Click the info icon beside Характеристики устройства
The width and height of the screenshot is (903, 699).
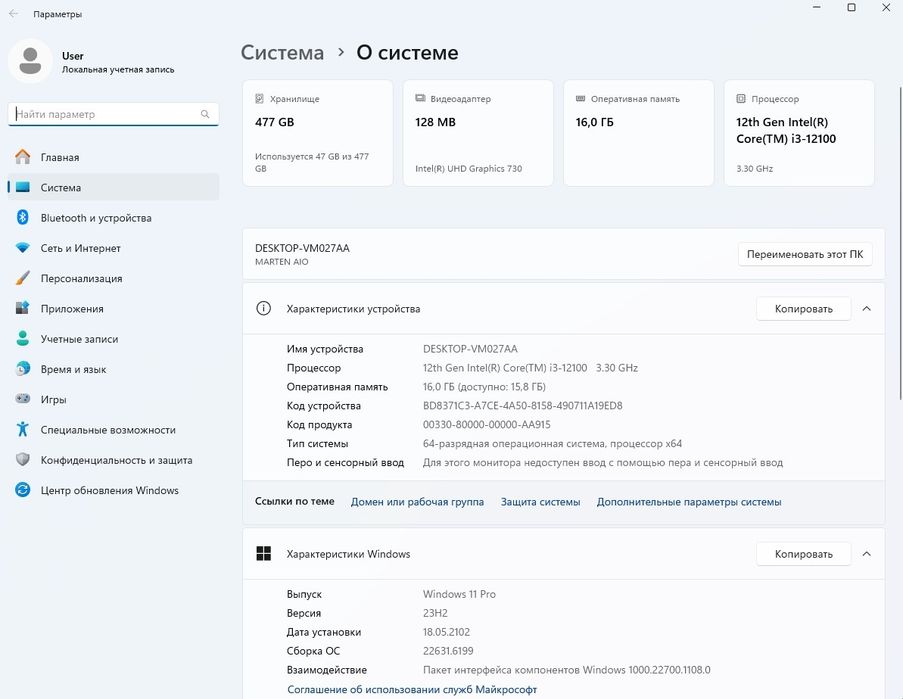point(263,309)
